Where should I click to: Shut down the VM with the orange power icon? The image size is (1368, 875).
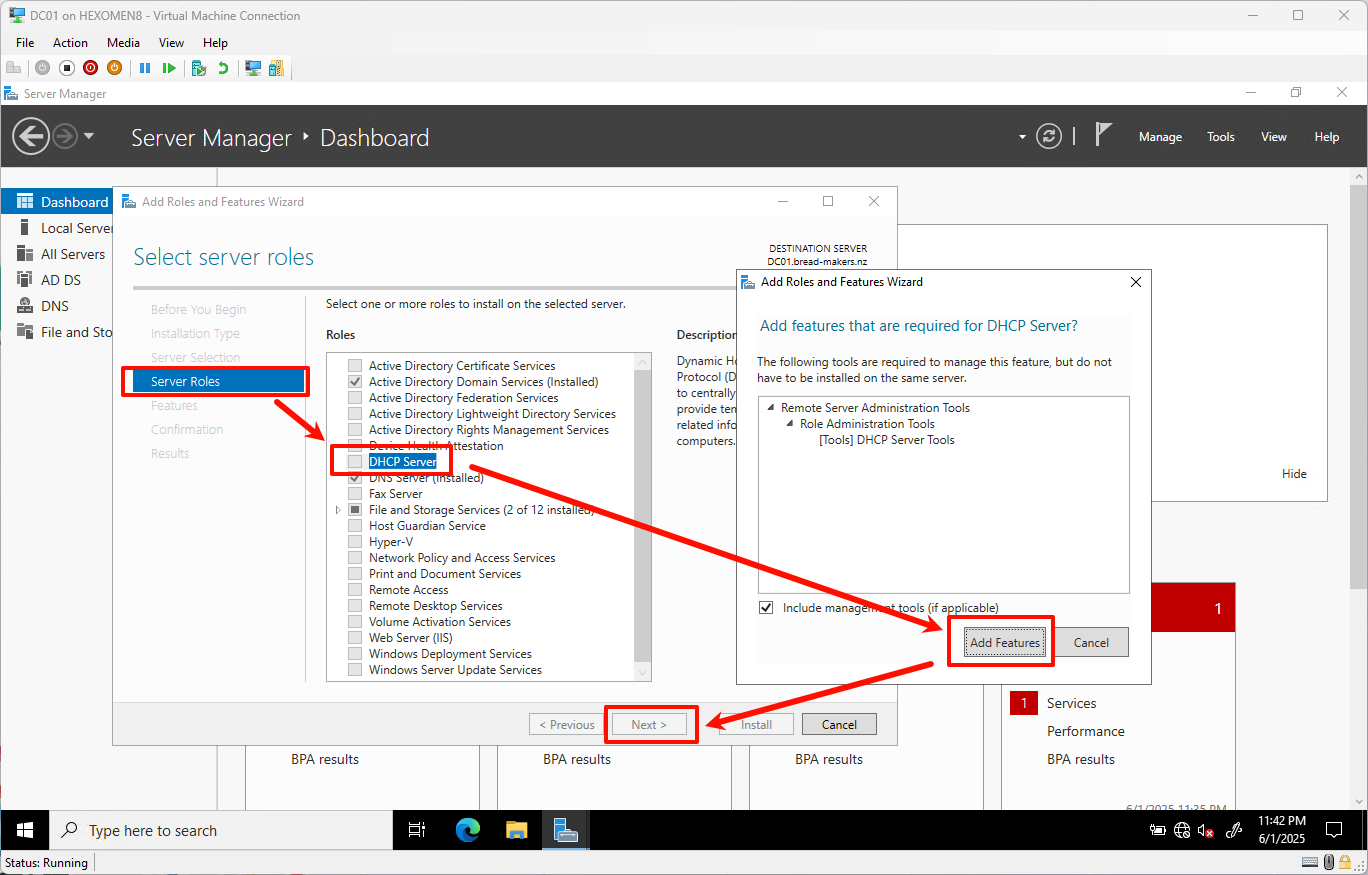115,67
